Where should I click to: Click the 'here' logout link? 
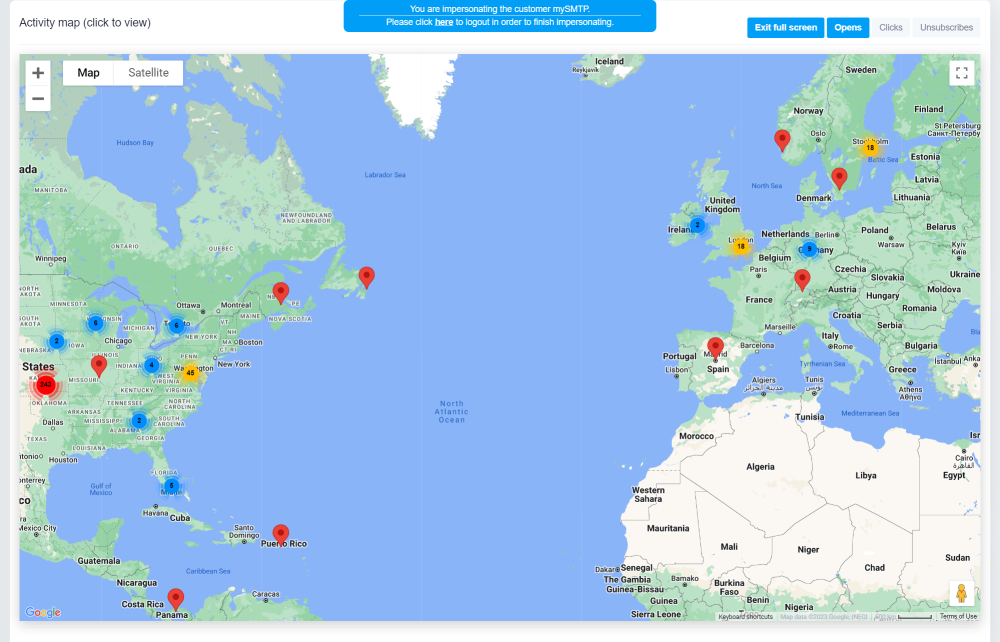(x=443, y=22)
